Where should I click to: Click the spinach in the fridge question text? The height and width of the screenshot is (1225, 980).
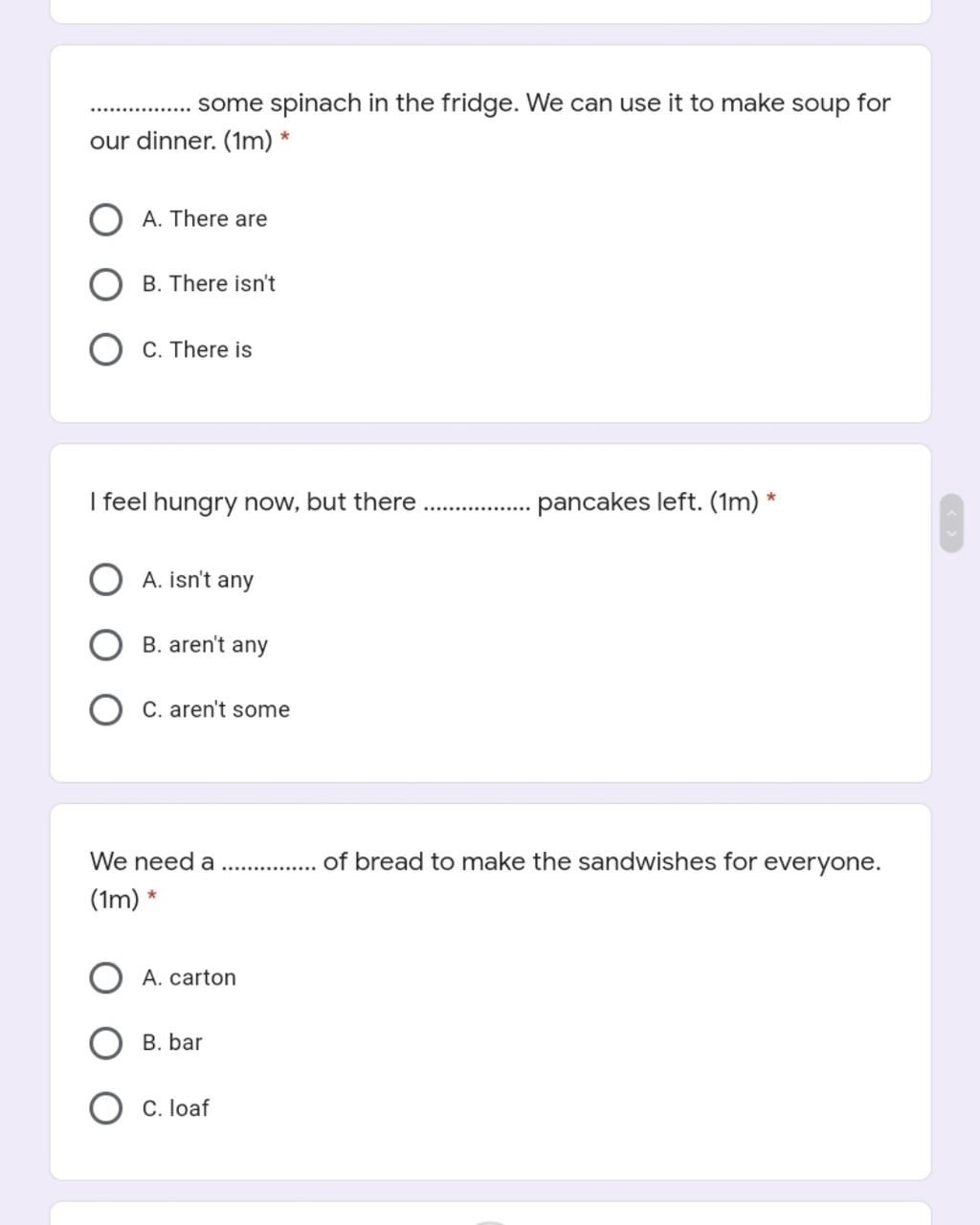pos(490,122)
